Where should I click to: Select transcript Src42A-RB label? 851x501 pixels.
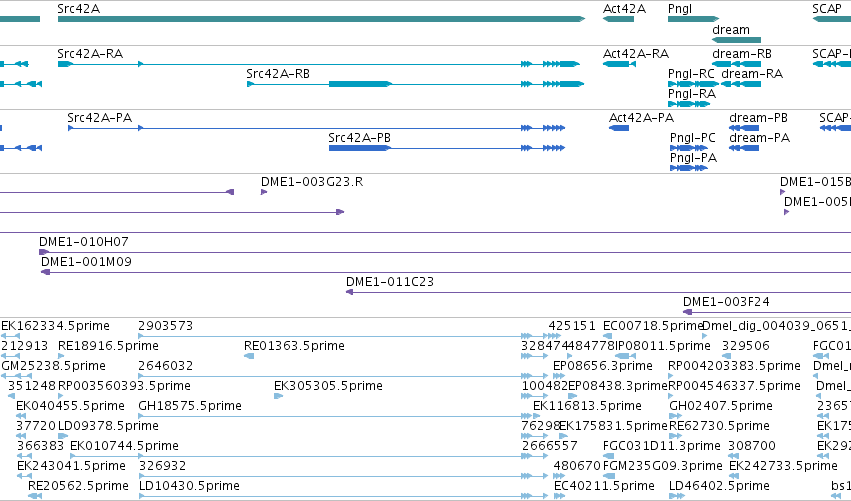[278, 73]
